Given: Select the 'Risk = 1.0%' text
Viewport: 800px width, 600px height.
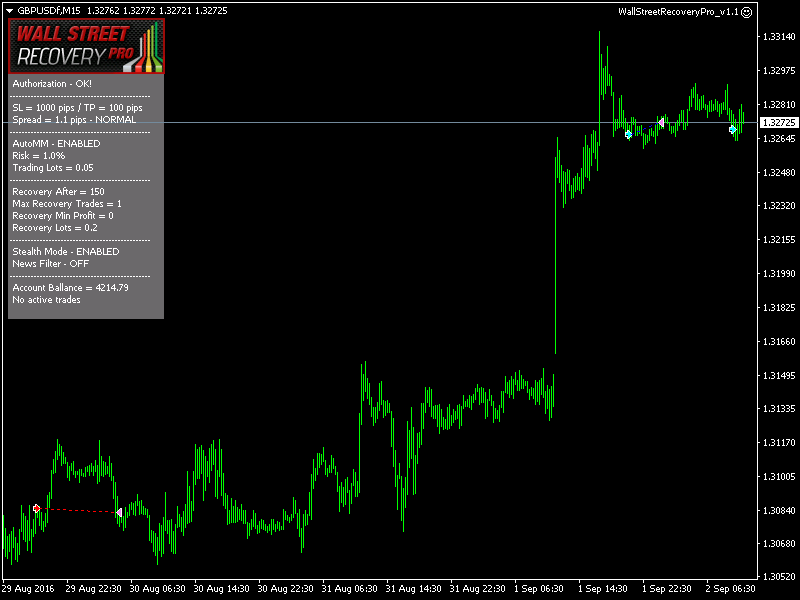Looking at the screenshot, I should click(x=39, y=156).
